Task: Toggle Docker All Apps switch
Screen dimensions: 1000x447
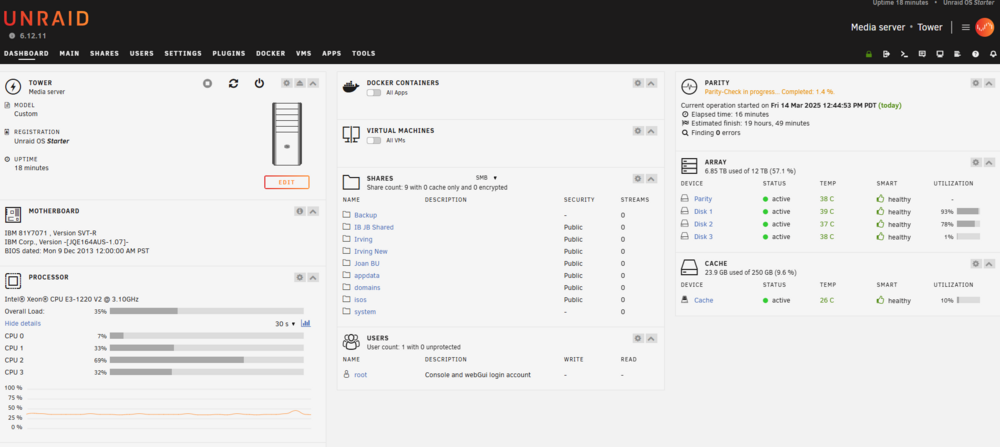Action: coord(374,92)
